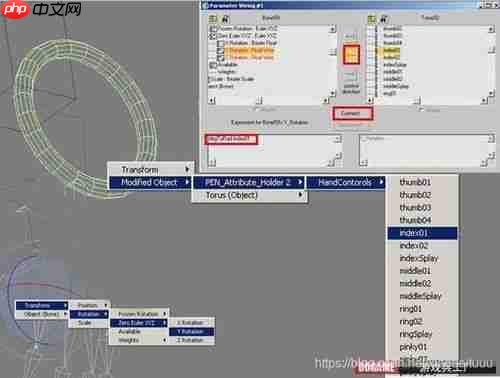This screenshot has width=500, height=378.
Task: Click direction arrow above the highlighted arrow button
Action: click(x=351, y=35)
